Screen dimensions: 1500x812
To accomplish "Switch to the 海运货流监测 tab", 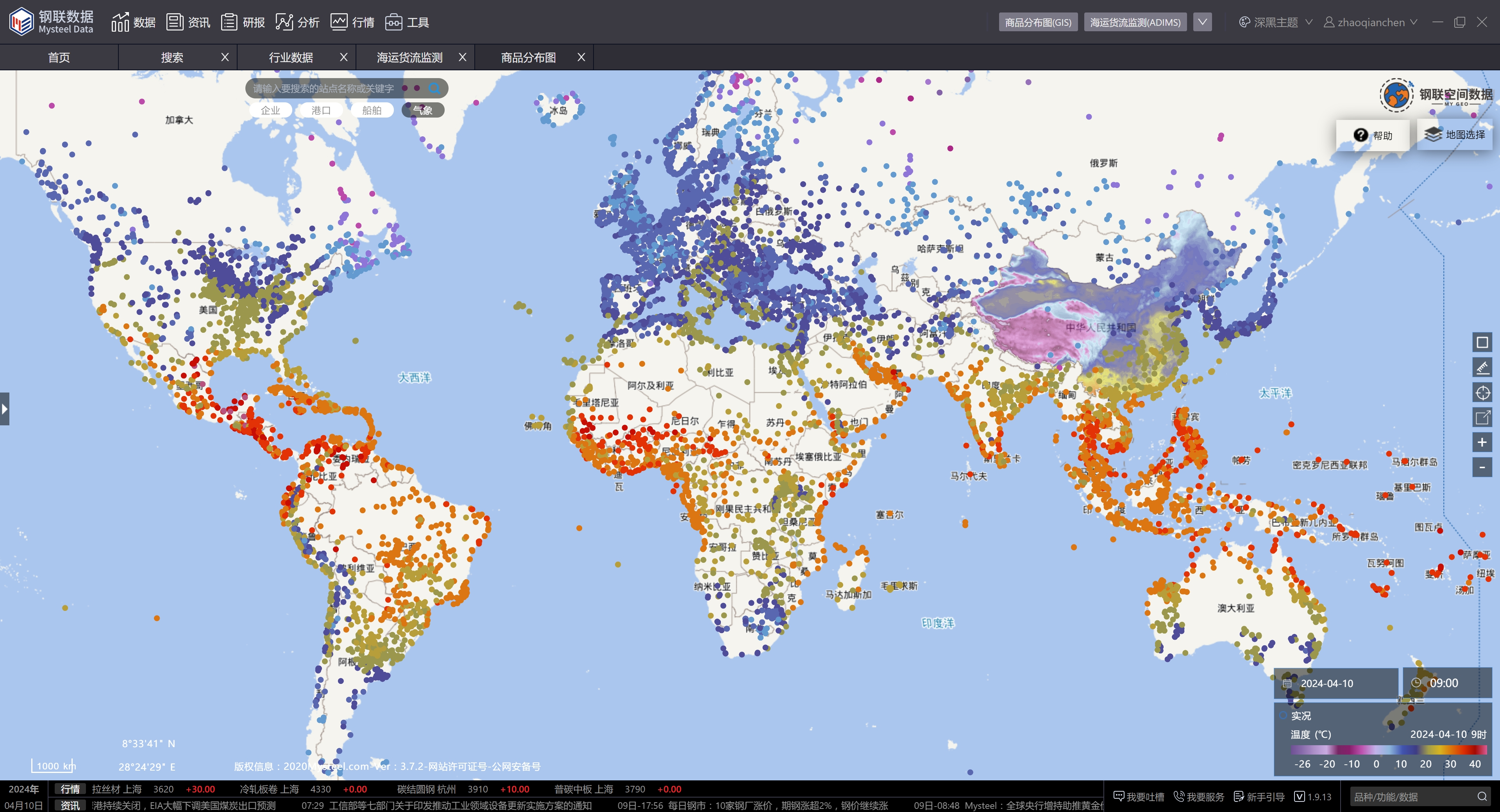I will 409,57.
